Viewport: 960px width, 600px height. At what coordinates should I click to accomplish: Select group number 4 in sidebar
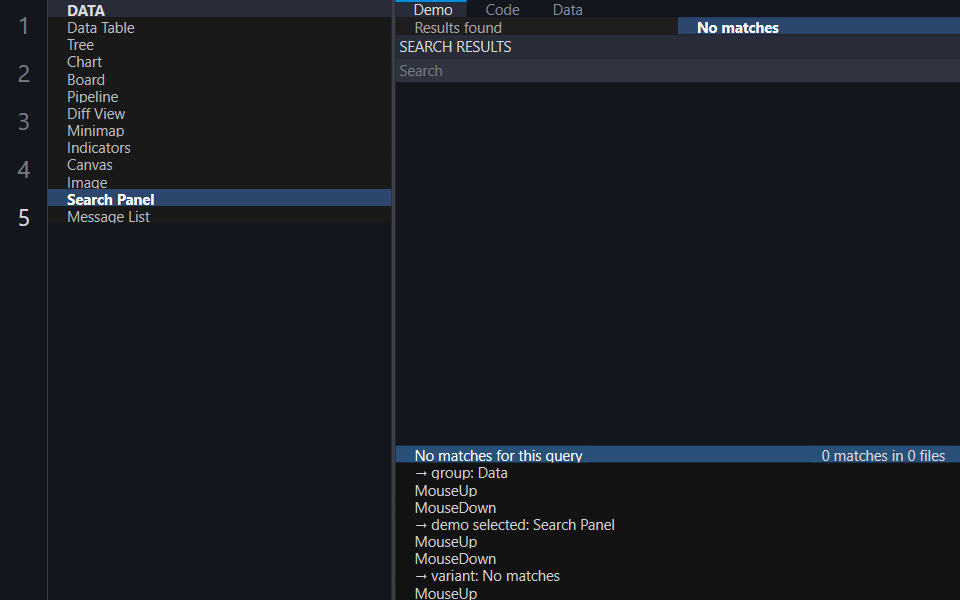23,169
